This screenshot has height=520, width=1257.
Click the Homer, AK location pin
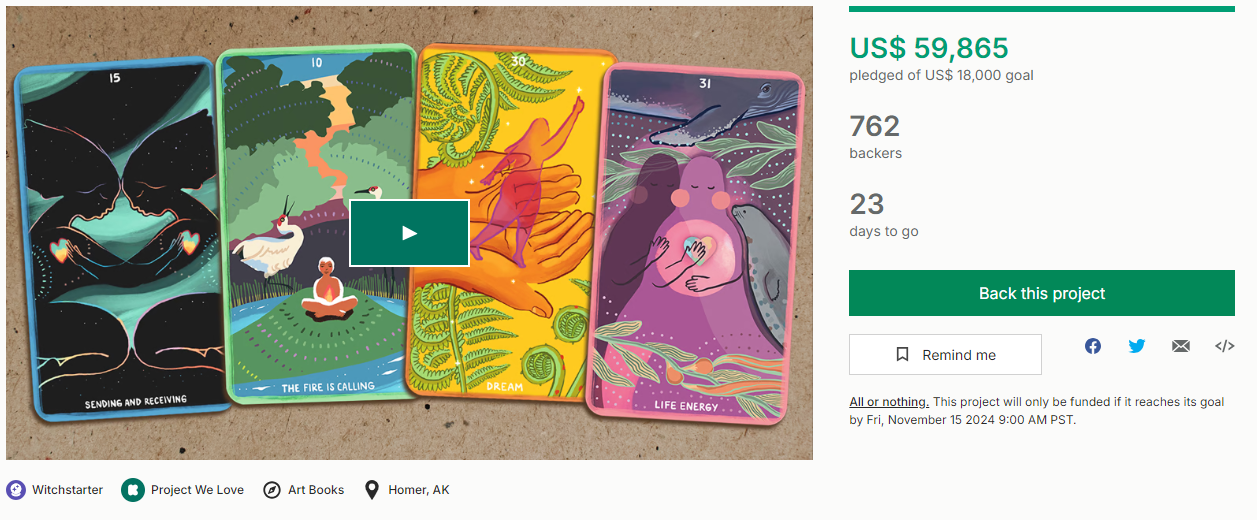[372, 490]
